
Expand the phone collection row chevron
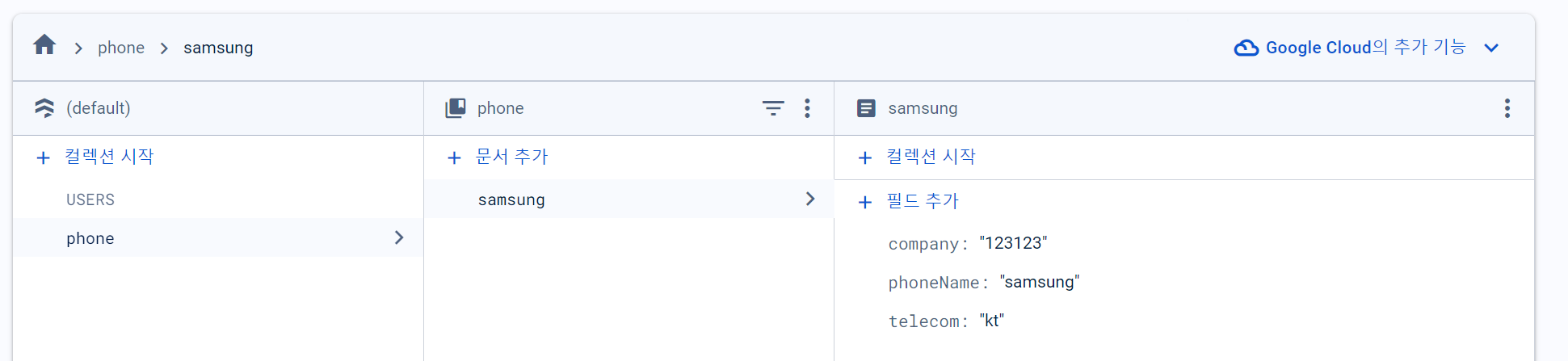399,237
